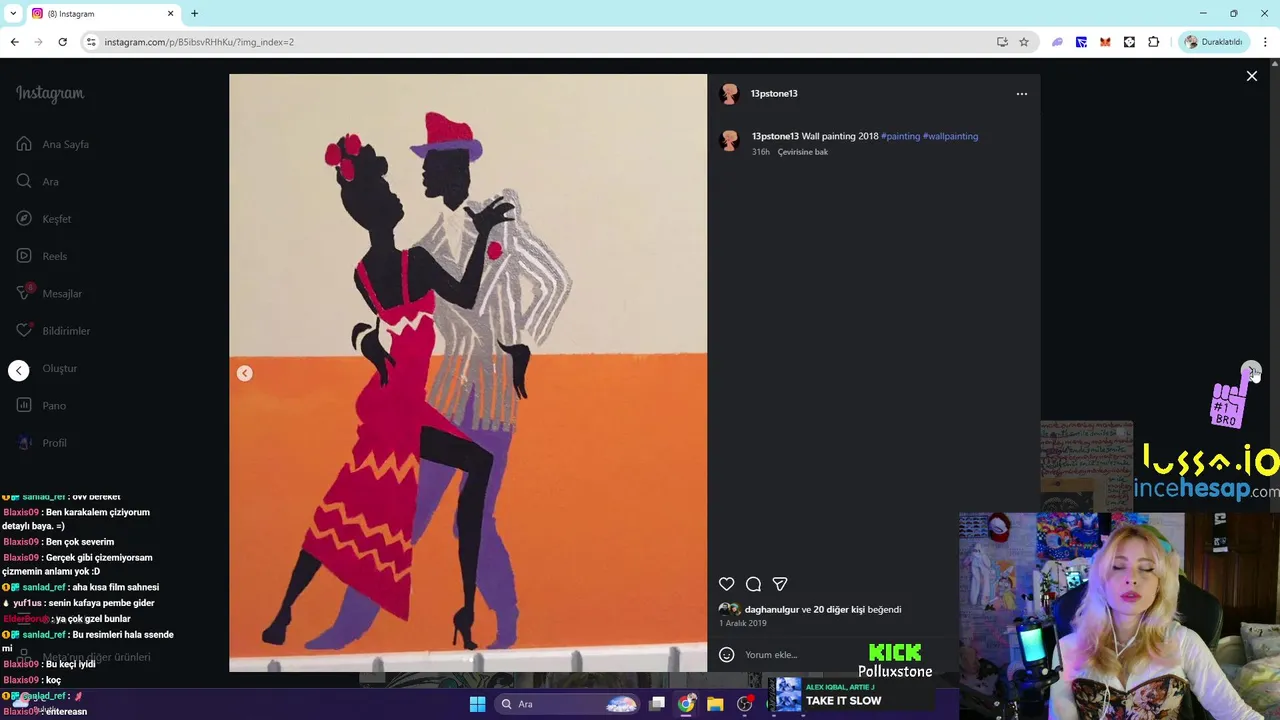
Task: View site information icon in address bar
Action: tap(91, 42)
